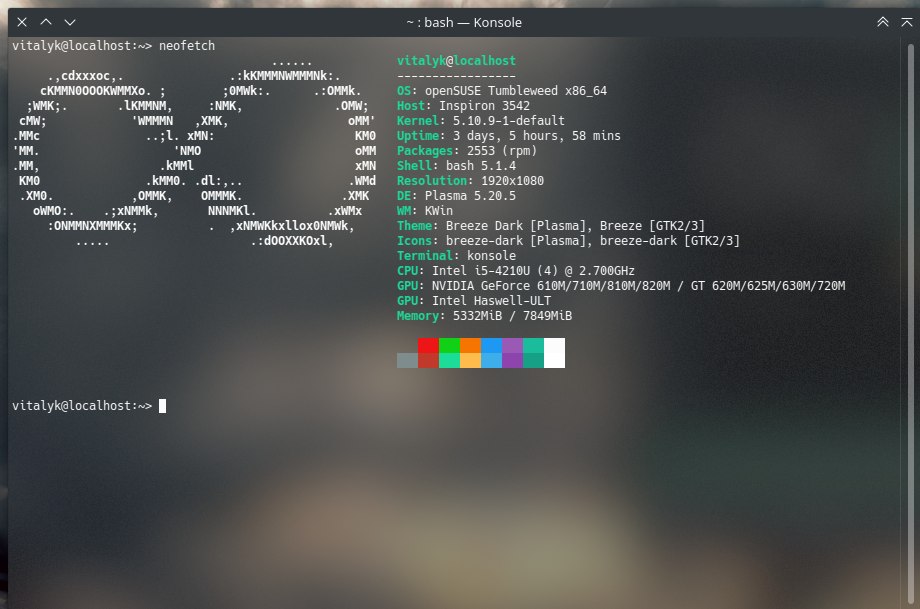The width and height of the screenshot is (920, 609).
Task: Click the mint green color block in bottom row
Action: [x=449, y=360]
